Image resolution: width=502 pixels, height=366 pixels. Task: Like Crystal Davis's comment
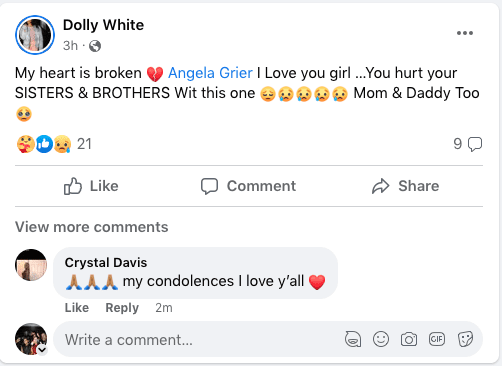coord(77,308)
